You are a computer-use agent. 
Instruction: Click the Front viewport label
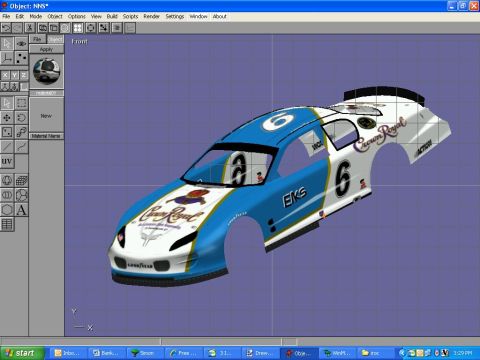coord(79,41)
